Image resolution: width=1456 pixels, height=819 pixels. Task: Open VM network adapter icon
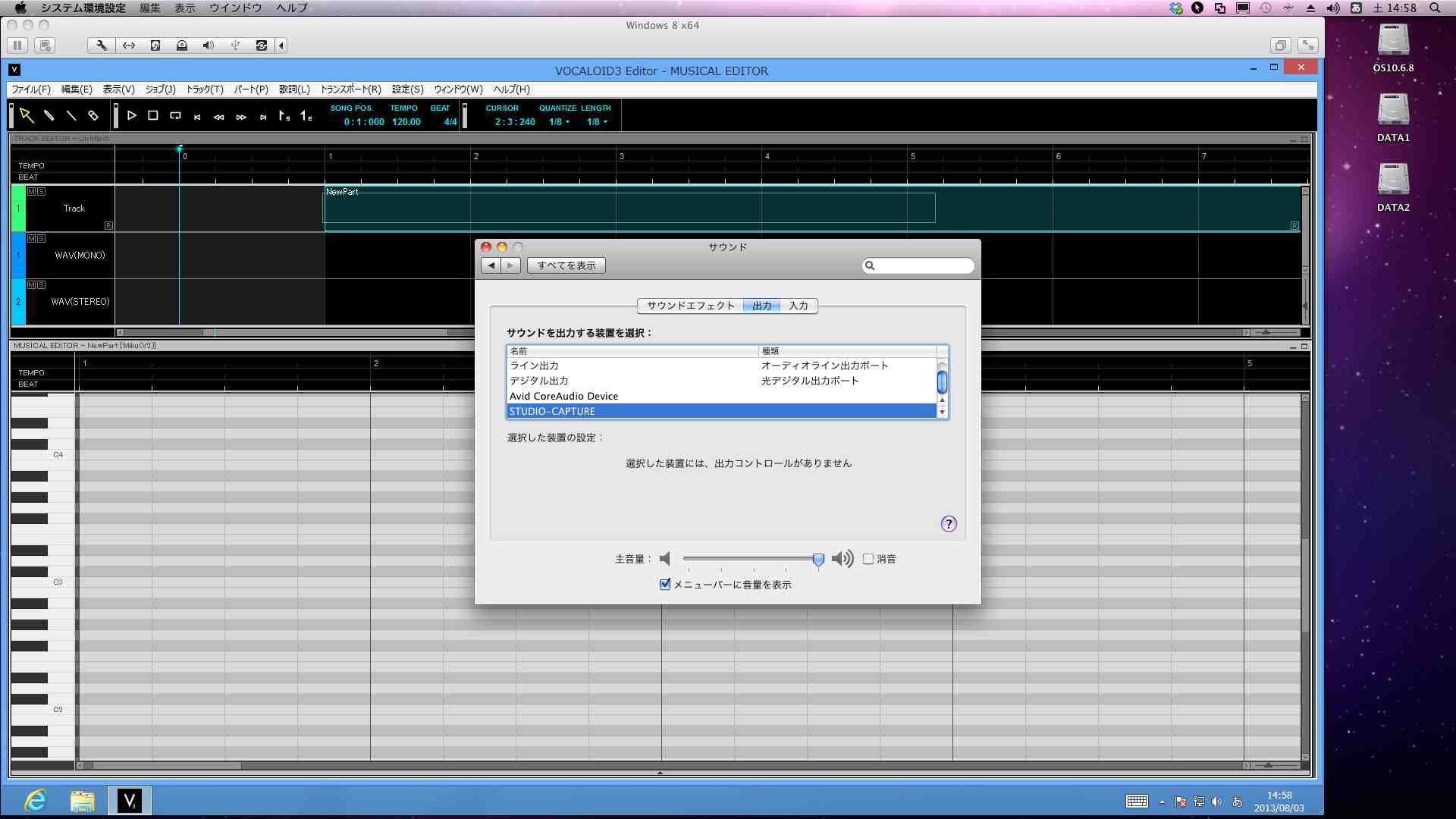pos(129,45)
